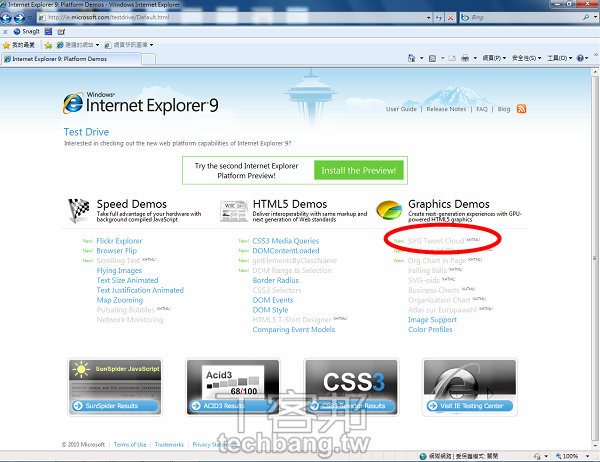
Task: Click the third SnagIt toolbar icon
Action: click(61, 31)
